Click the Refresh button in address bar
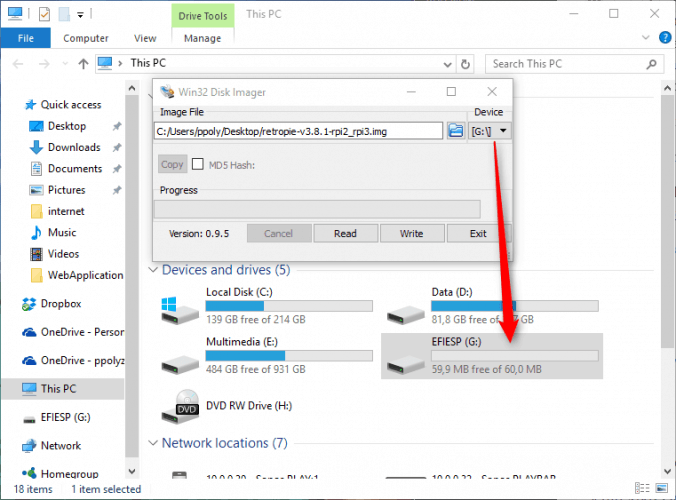Image resolution: width=676 pixels, height=500 pixels. (x=465, y=64)
